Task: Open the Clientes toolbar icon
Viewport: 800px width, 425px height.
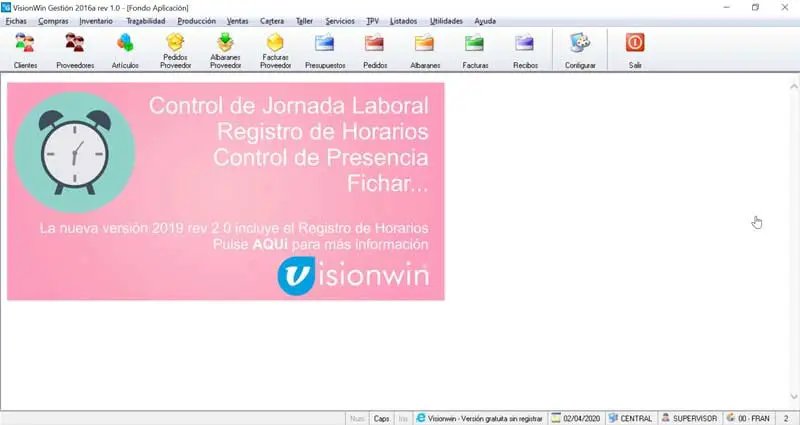Action: (25, 51)
